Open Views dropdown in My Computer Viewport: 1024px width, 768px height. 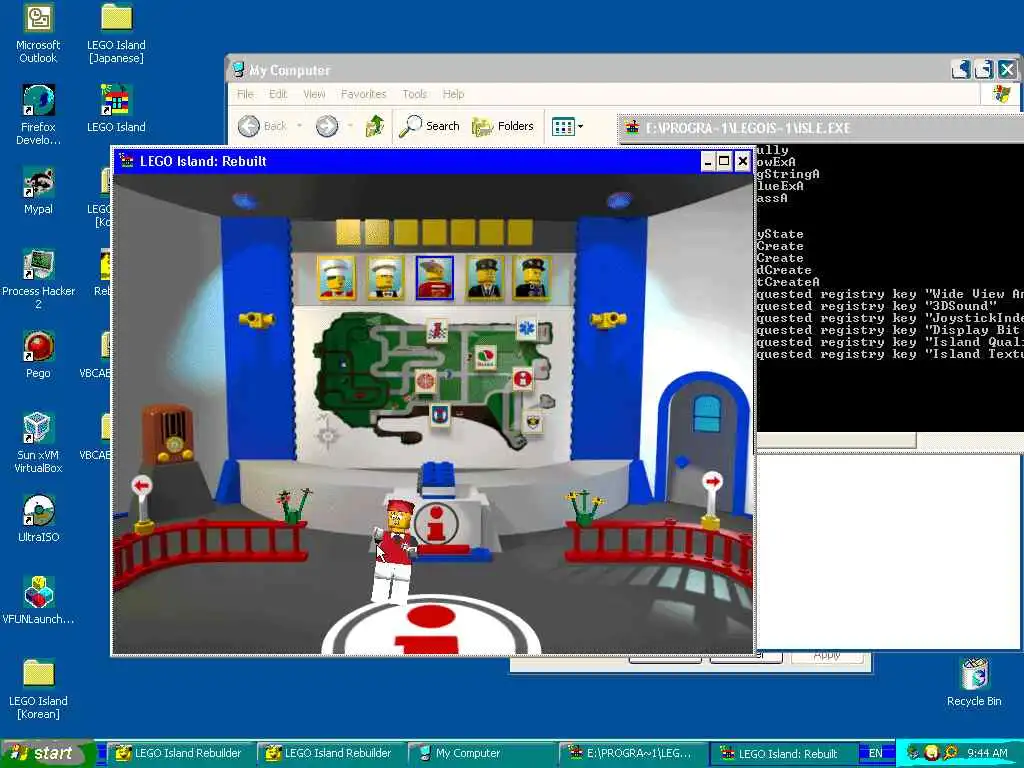[567, 126]
